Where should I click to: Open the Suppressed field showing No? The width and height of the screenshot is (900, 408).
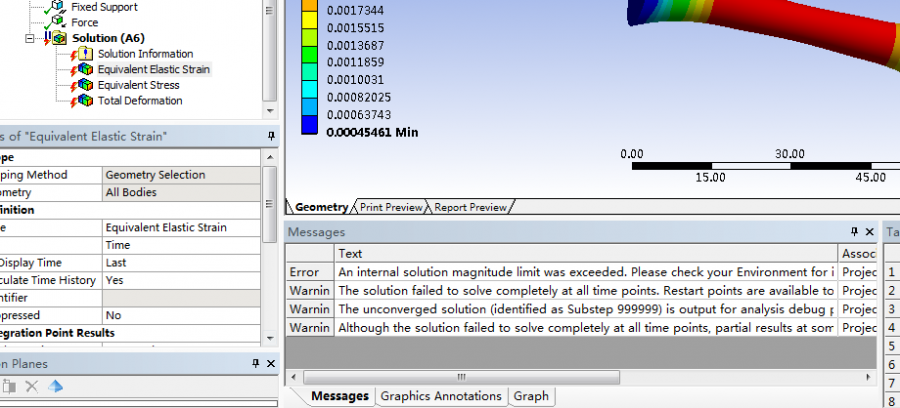pos(181,316)
